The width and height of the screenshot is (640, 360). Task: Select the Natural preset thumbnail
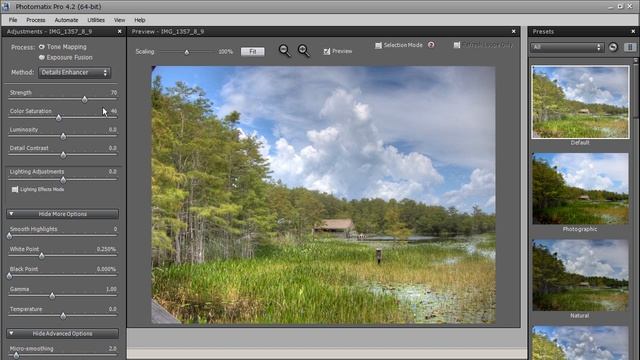click(x=580, y=276)
